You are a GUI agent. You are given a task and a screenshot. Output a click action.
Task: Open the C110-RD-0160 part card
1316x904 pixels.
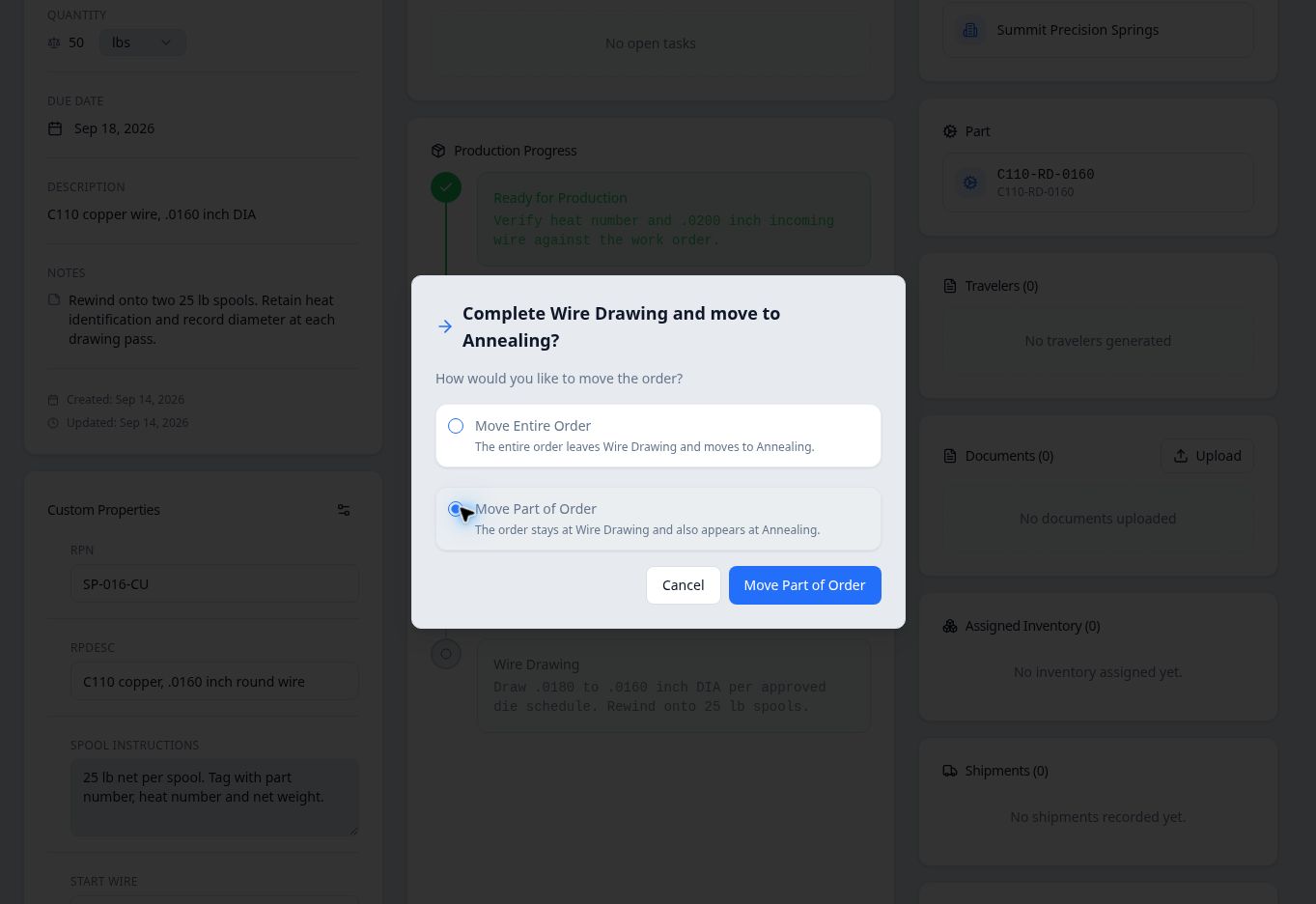[x=1098, y=183]
